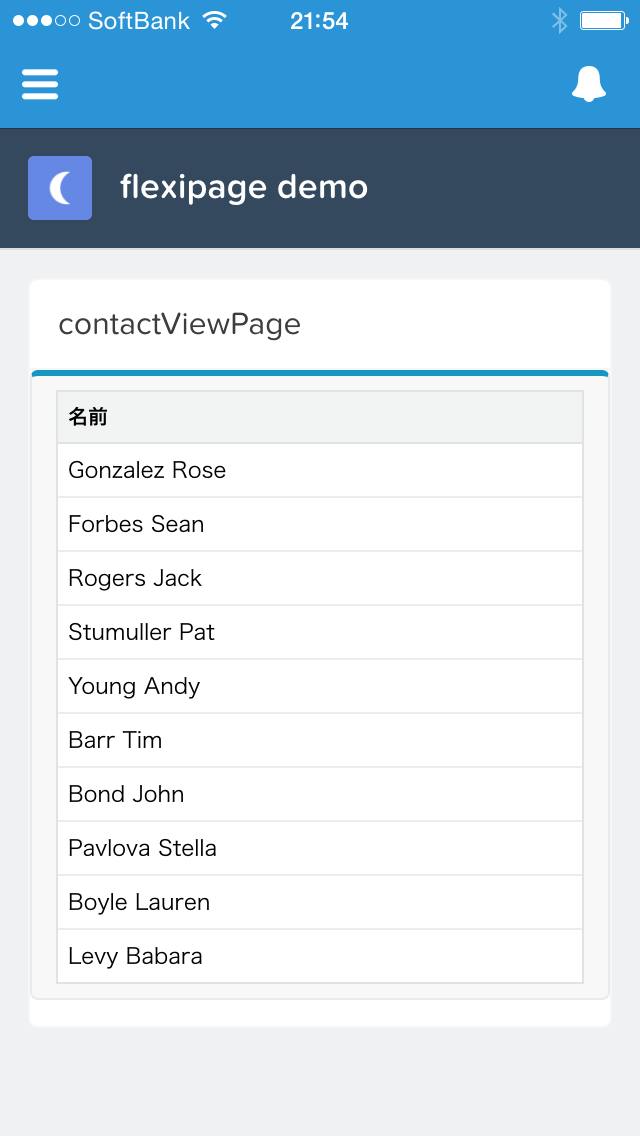Tap the Wi-Fi signal icon
This screenshot has height=1136, width=640.
click(214, 20)
